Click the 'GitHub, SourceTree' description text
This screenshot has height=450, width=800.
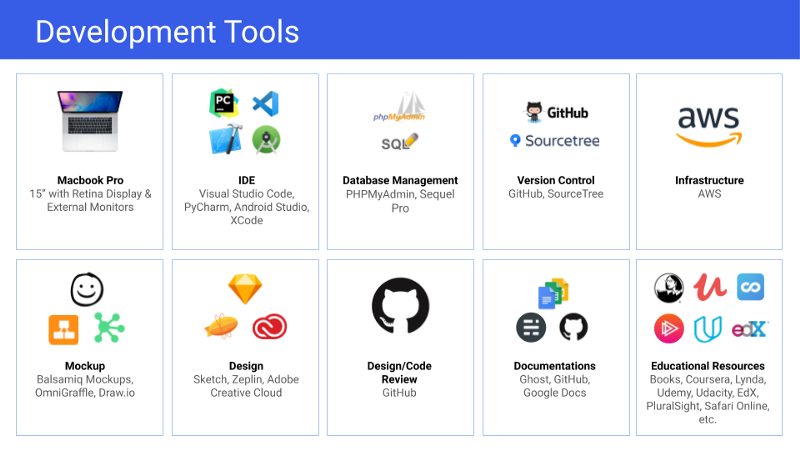pyautogui.click(x=556, y=194)
